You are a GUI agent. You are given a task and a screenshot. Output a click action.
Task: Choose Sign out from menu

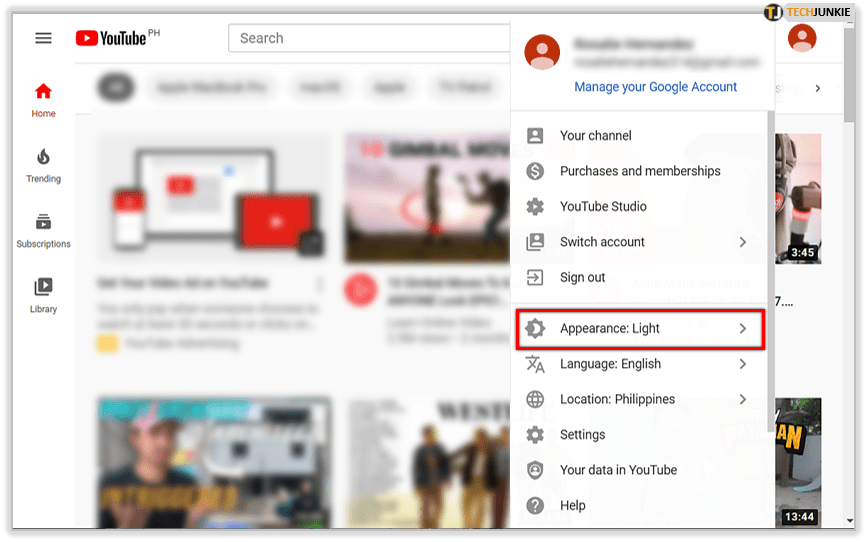point(583,278)
